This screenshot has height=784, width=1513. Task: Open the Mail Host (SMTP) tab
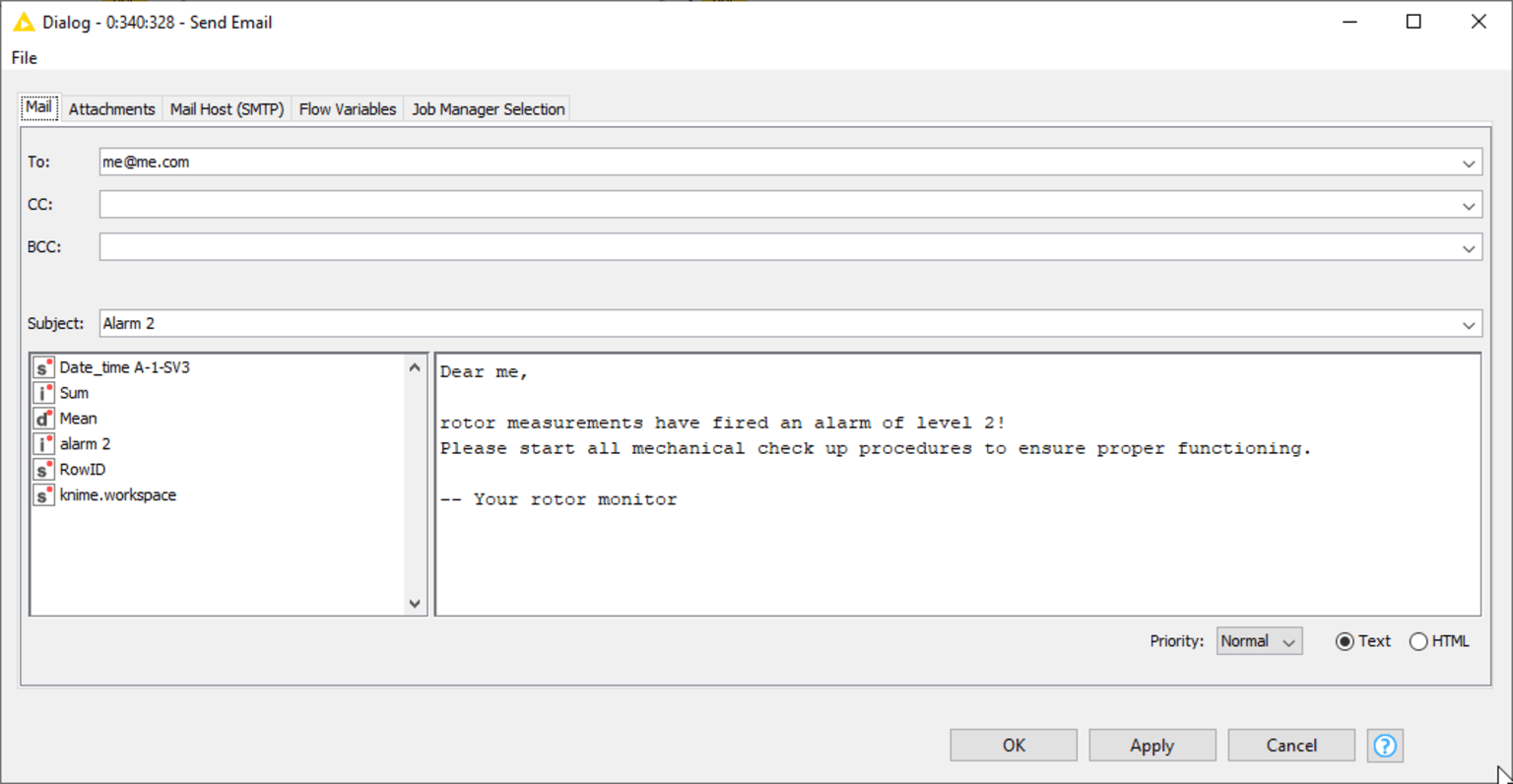point(227,109)
